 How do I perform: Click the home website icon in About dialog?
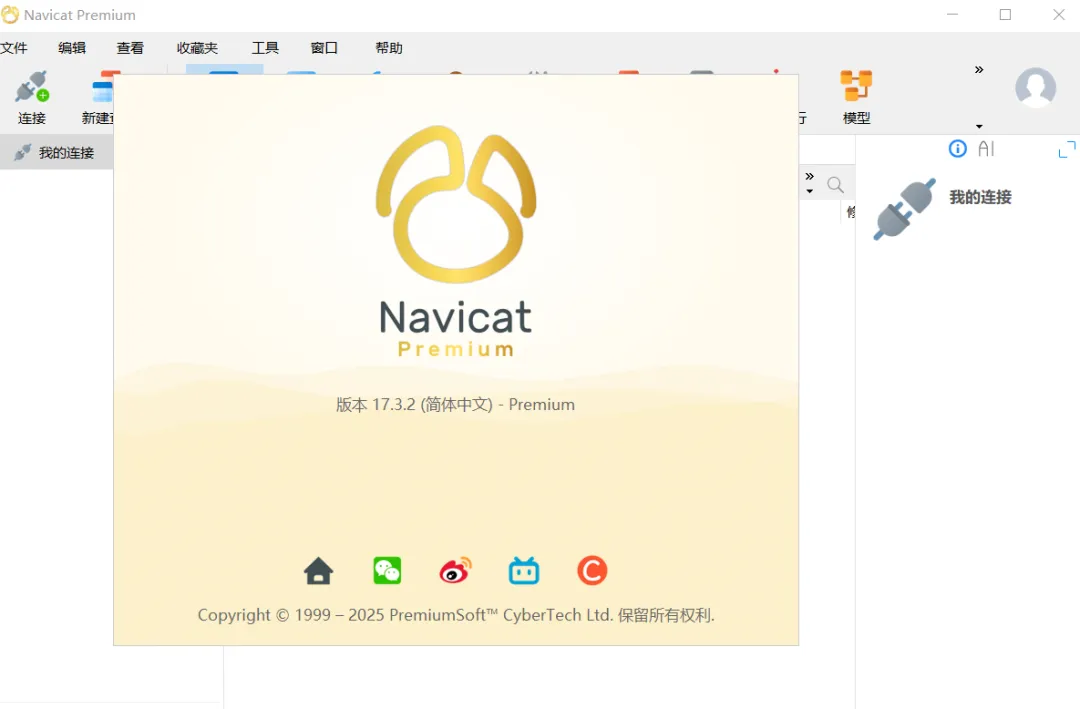318,571
